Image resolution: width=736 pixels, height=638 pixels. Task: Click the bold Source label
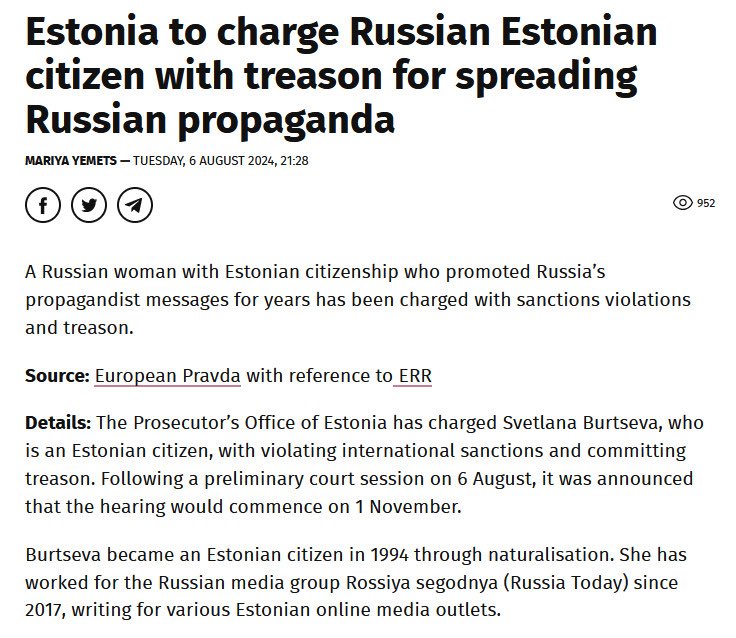(x=57, y=376)
